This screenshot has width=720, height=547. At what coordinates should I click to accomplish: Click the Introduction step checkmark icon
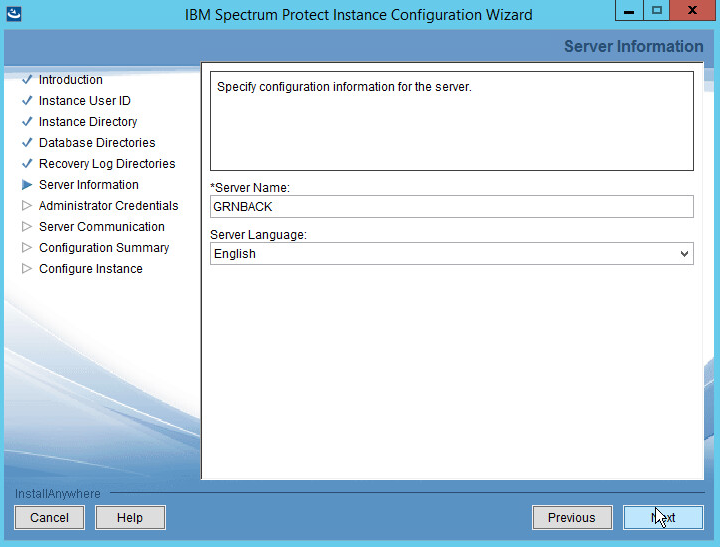27,80
